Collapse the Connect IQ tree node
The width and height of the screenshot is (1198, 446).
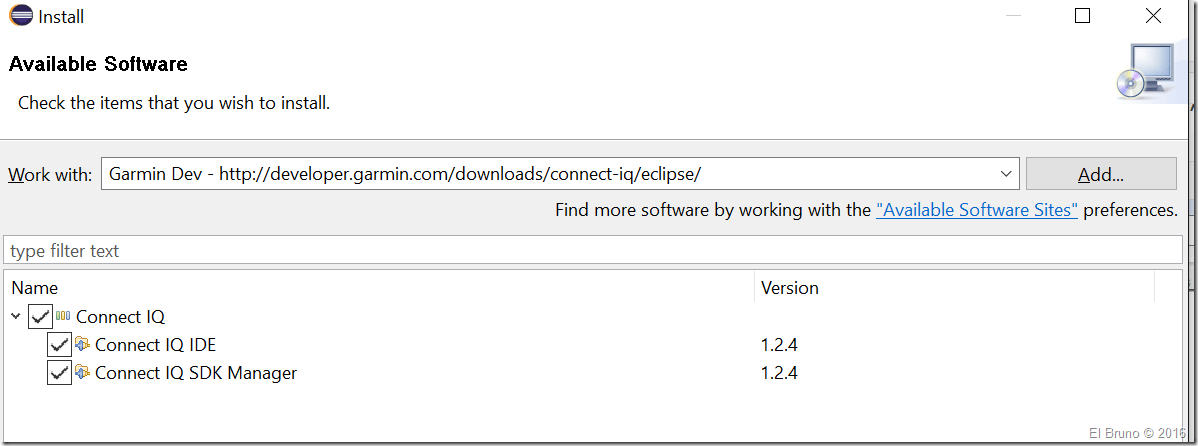click(16, 317)
